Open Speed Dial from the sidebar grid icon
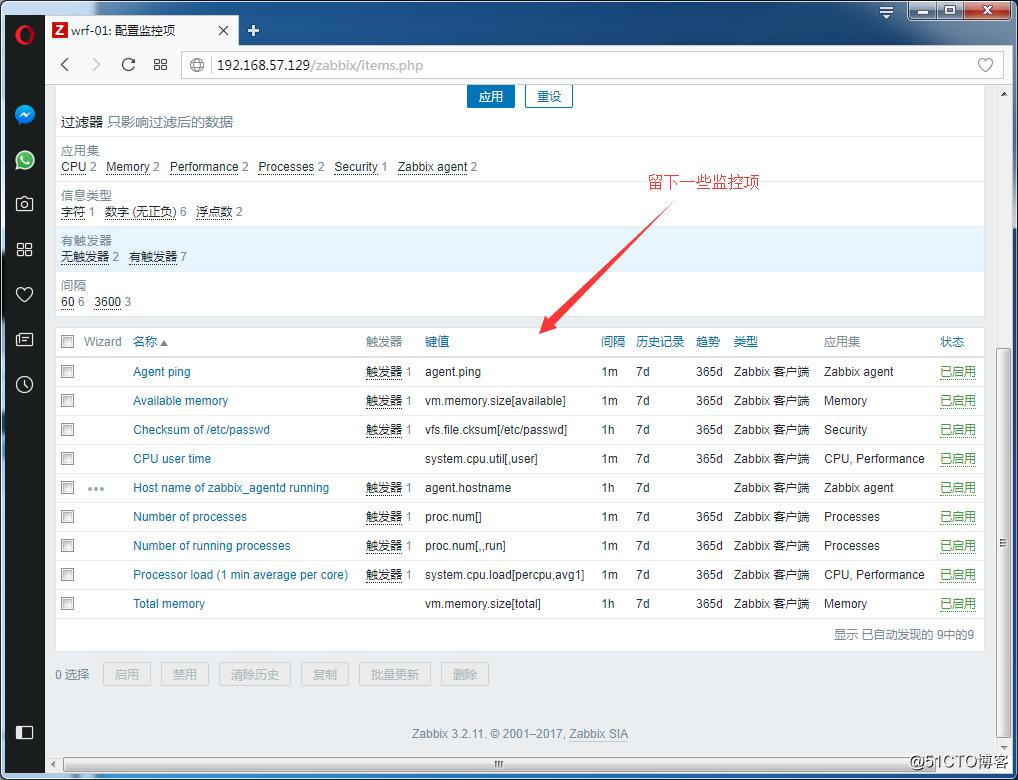The width and height of the screenshot is (1018, 780). [25, 249]
